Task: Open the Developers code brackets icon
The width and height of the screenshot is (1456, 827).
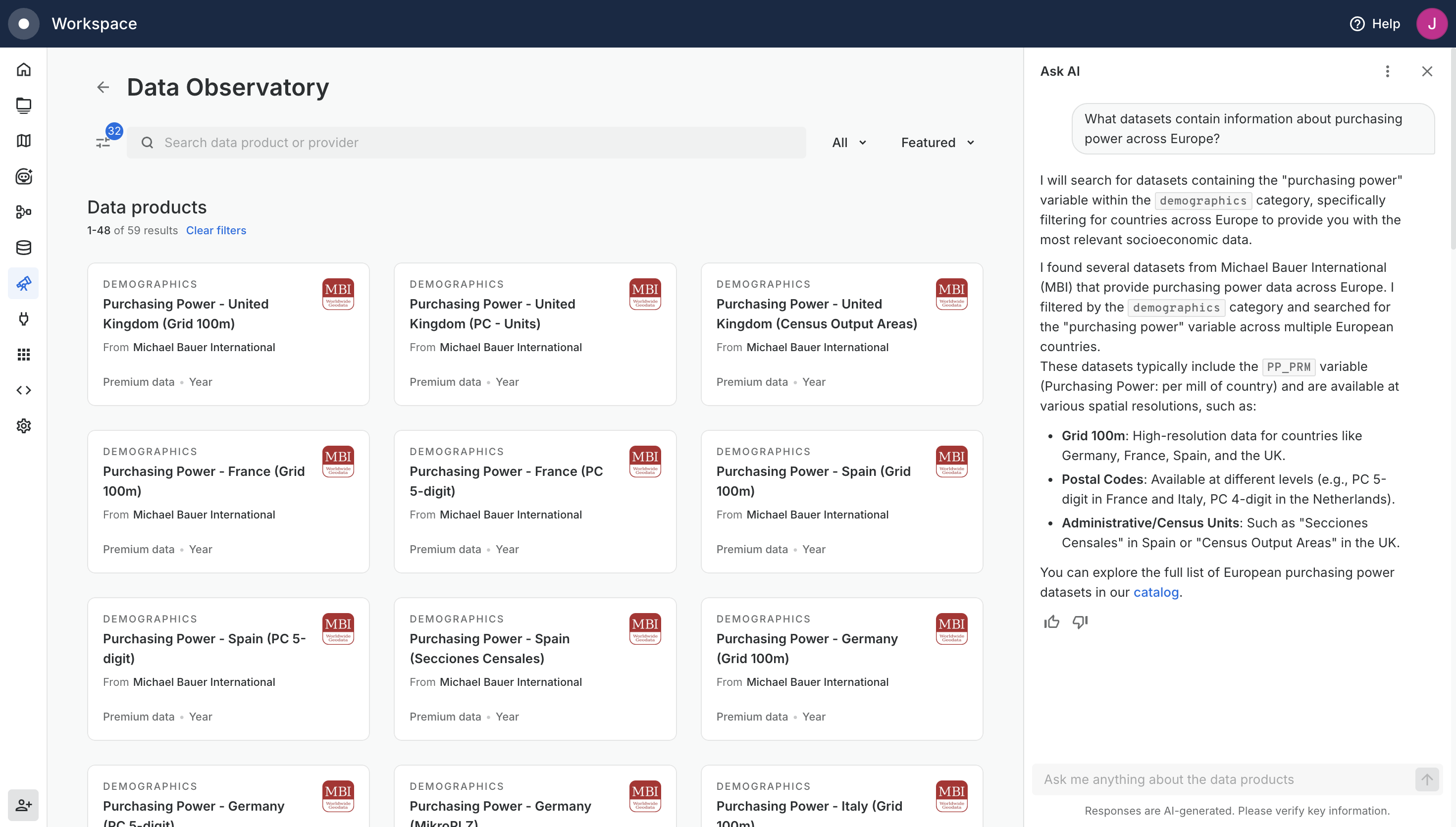Action: (23, 390)
